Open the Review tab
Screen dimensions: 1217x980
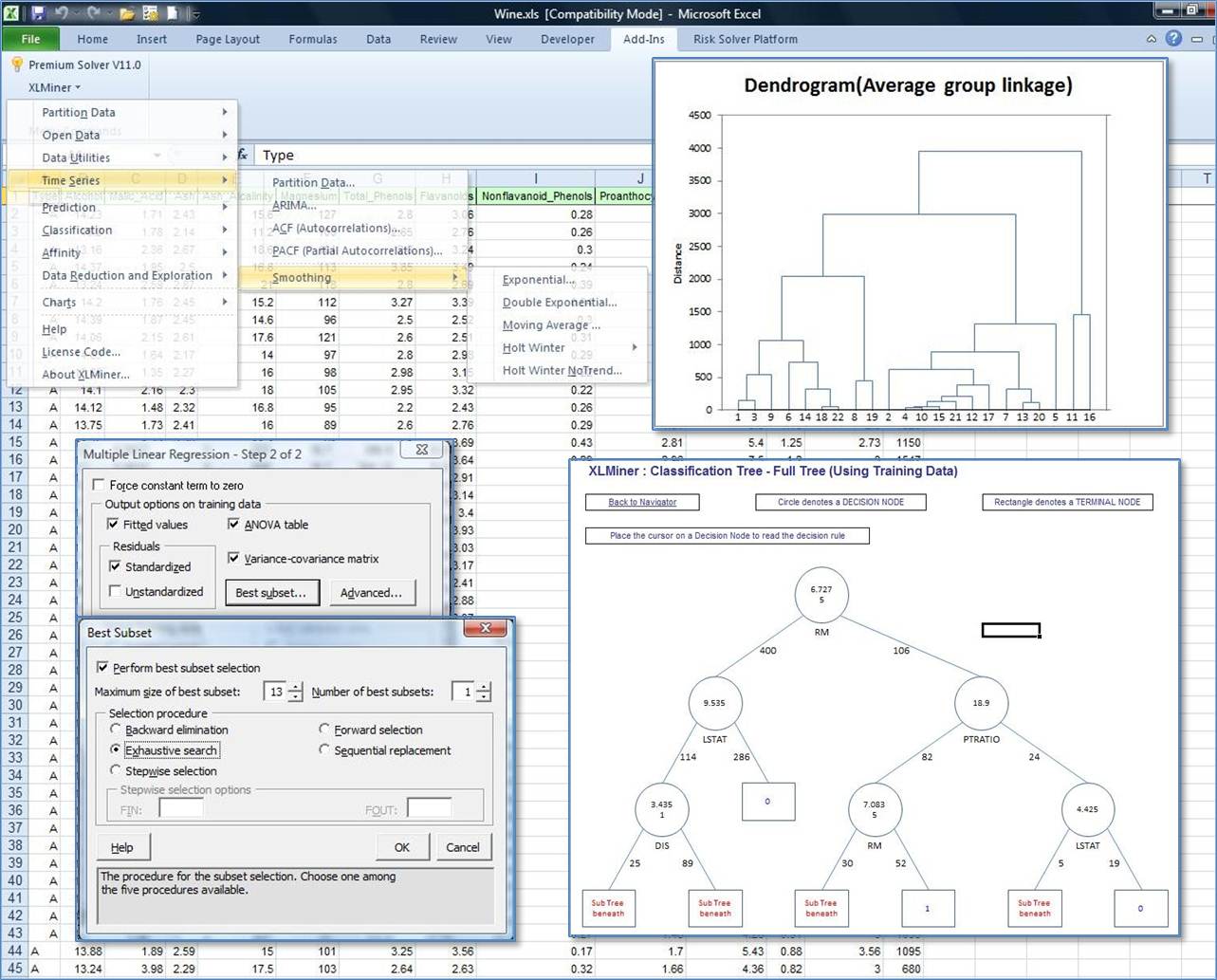coord(438,39)
